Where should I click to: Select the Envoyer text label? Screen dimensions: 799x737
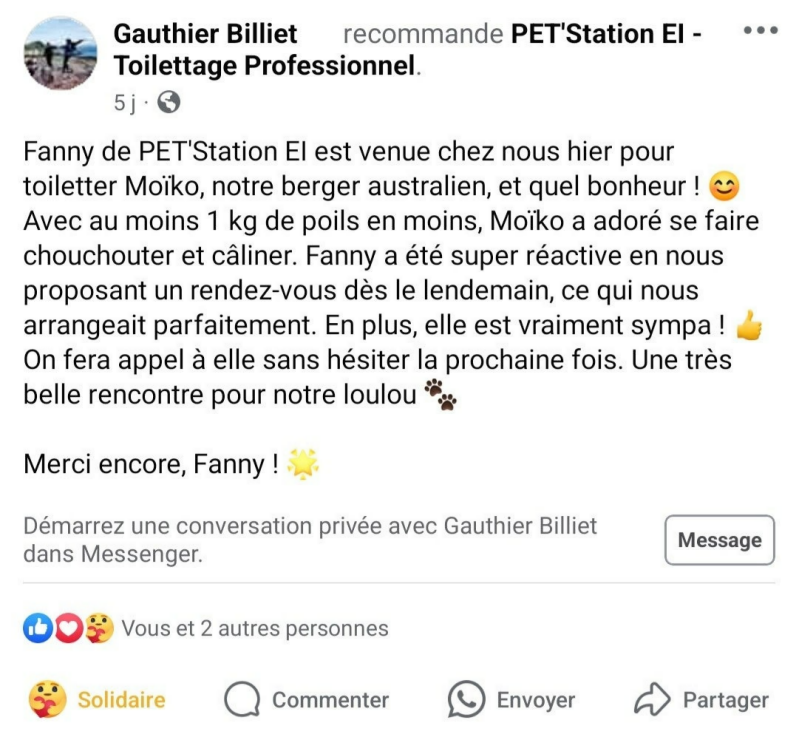[536, 700]
